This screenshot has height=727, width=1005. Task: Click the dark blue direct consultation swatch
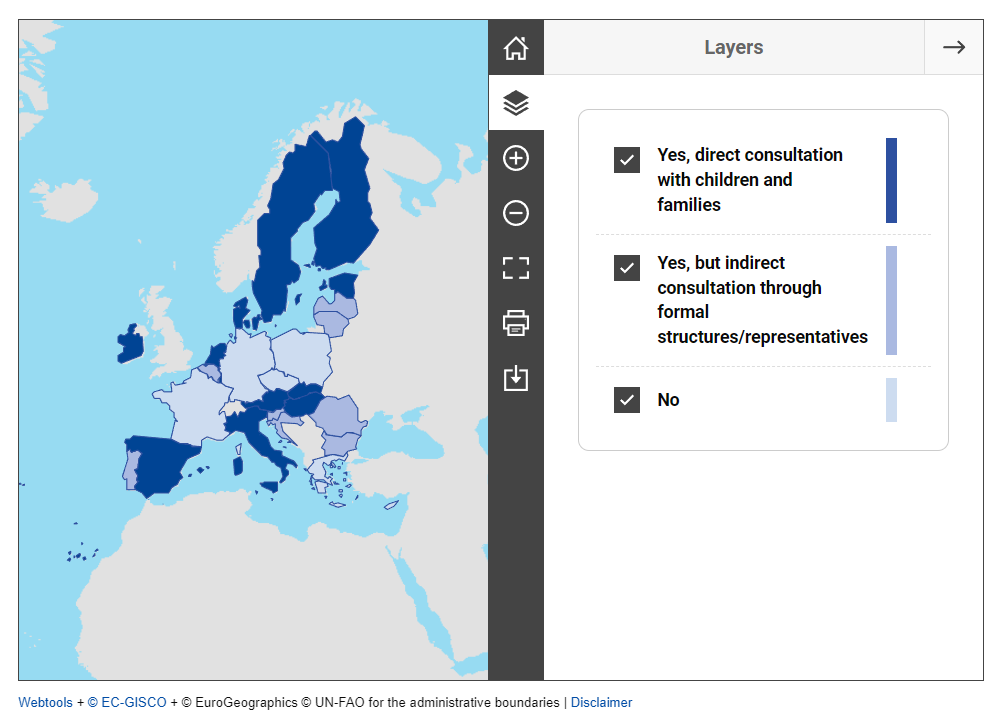point(891,180)
